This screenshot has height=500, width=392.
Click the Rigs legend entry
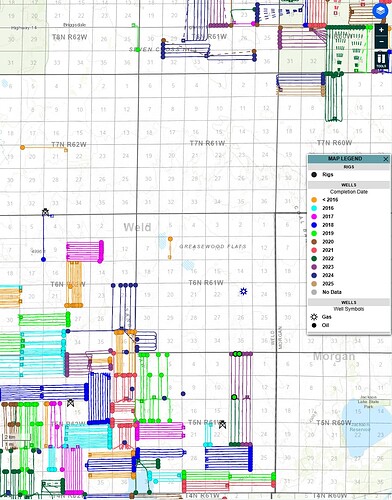pyautogui.click(x=322, y=175)
